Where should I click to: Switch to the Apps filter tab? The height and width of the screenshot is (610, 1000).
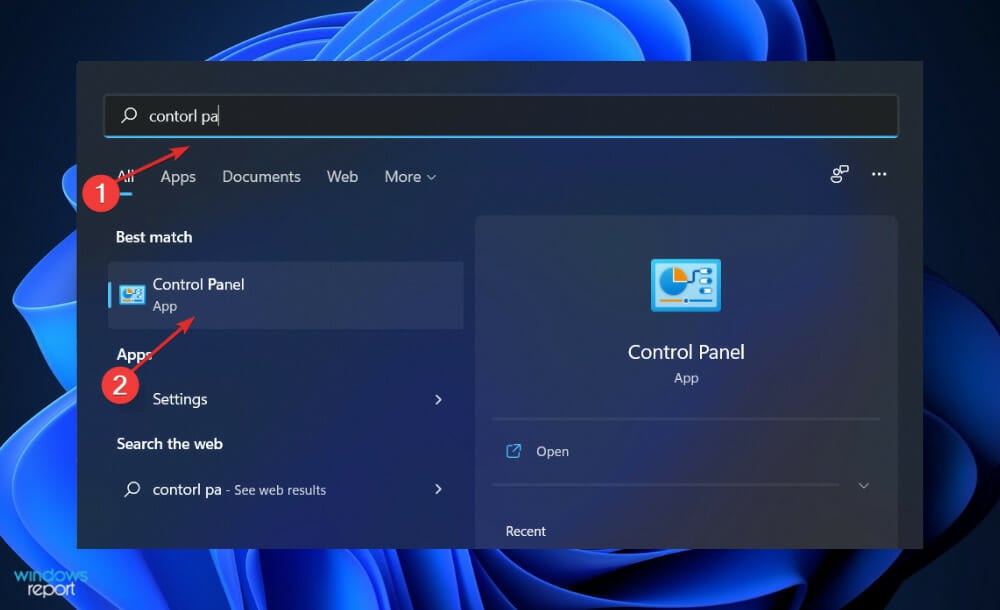pyautogui.click(x=178, y=177)
